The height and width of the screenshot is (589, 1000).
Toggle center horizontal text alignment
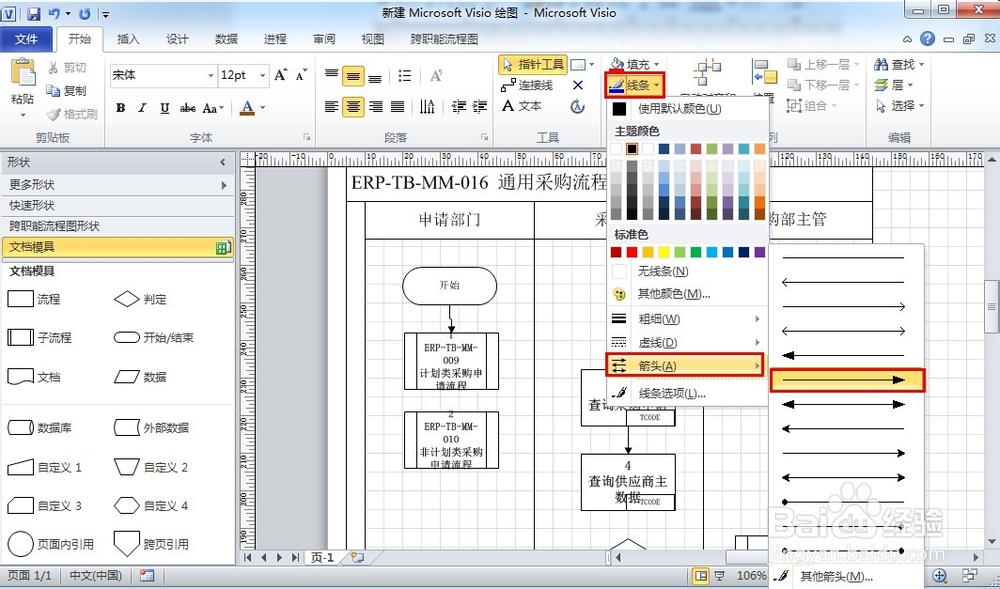click(353, 106)
